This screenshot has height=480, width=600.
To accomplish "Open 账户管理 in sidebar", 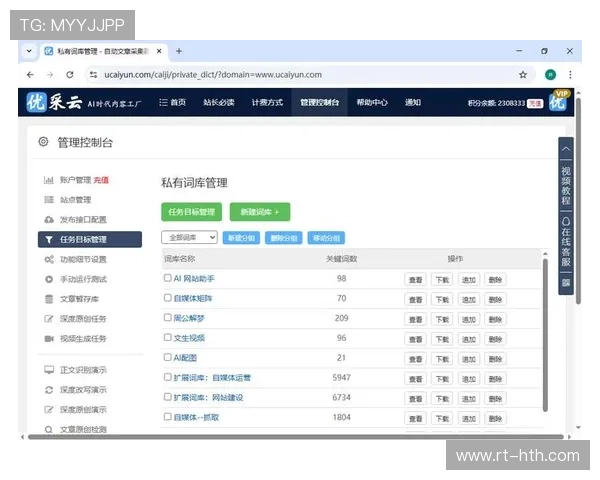I will tap(75, 180).
